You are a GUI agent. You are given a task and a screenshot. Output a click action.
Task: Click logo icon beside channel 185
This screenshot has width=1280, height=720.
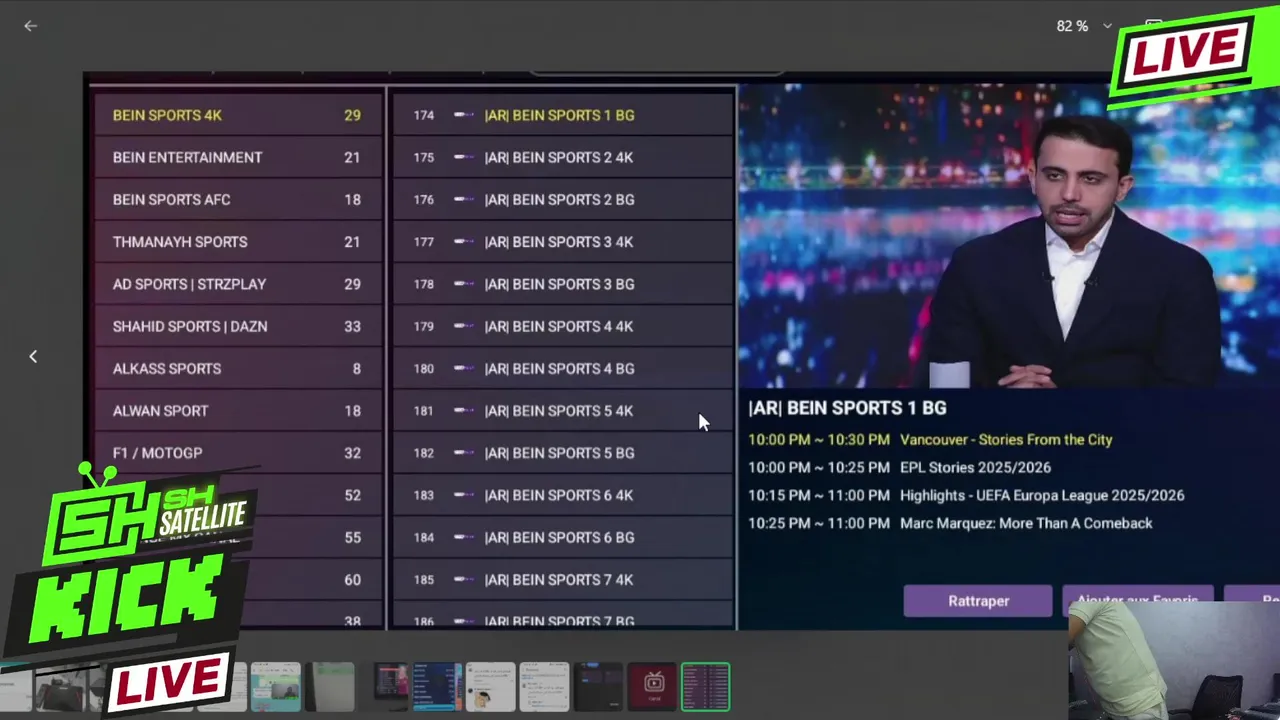pyautogui.click(x=464, y=579)
